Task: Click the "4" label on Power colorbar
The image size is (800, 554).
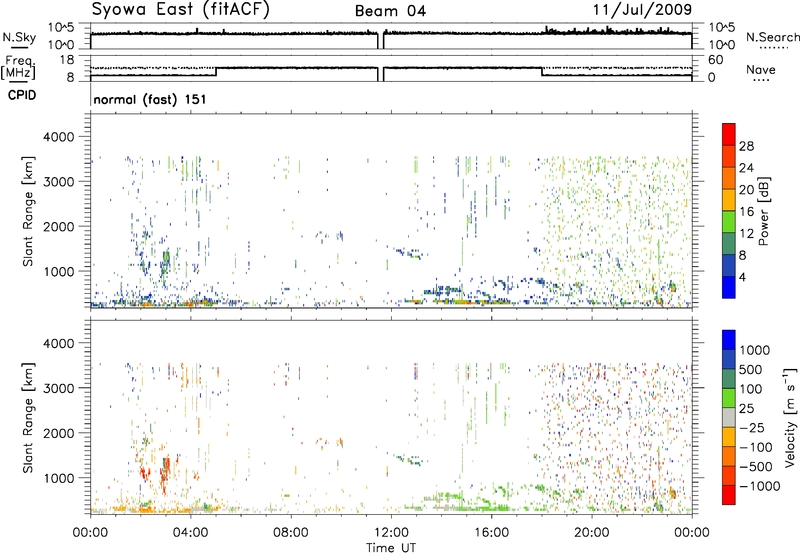Action: (742, 277)
